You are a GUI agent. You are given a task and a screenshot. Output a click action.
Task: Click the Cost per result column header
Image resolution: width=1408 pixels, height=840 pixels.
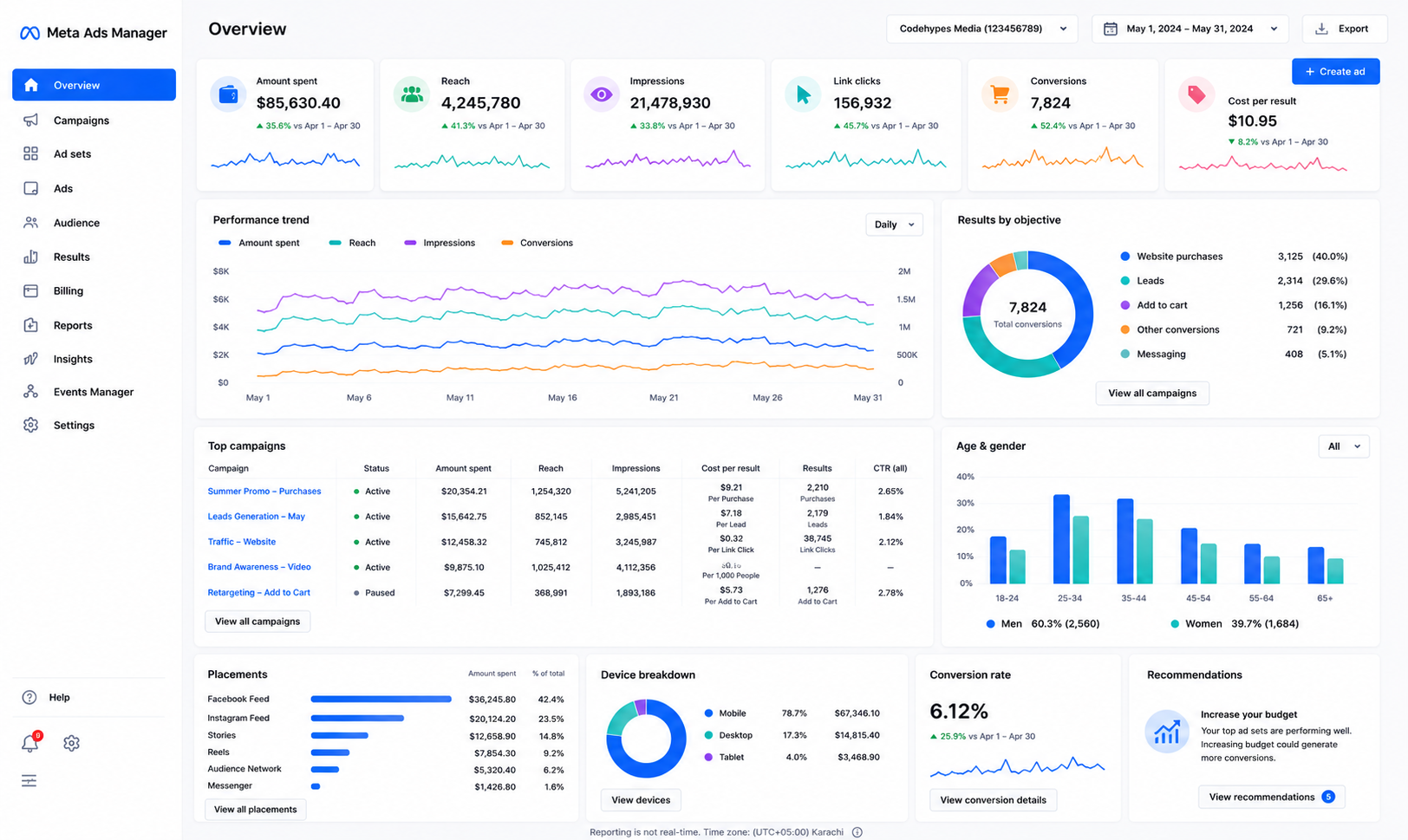coord(730,468)
